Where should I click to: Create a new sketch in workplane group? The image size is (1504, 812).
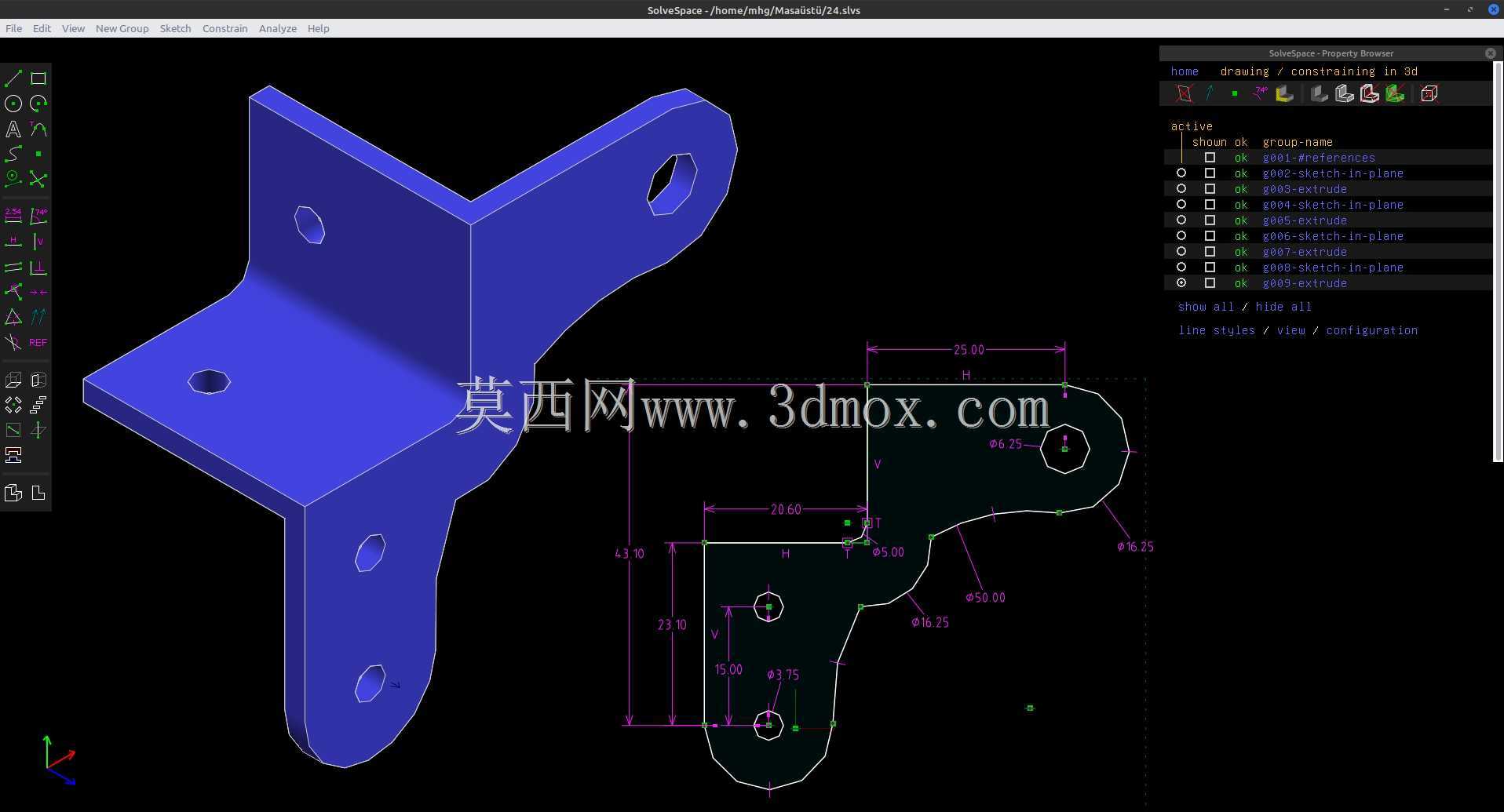click(13, 430)
